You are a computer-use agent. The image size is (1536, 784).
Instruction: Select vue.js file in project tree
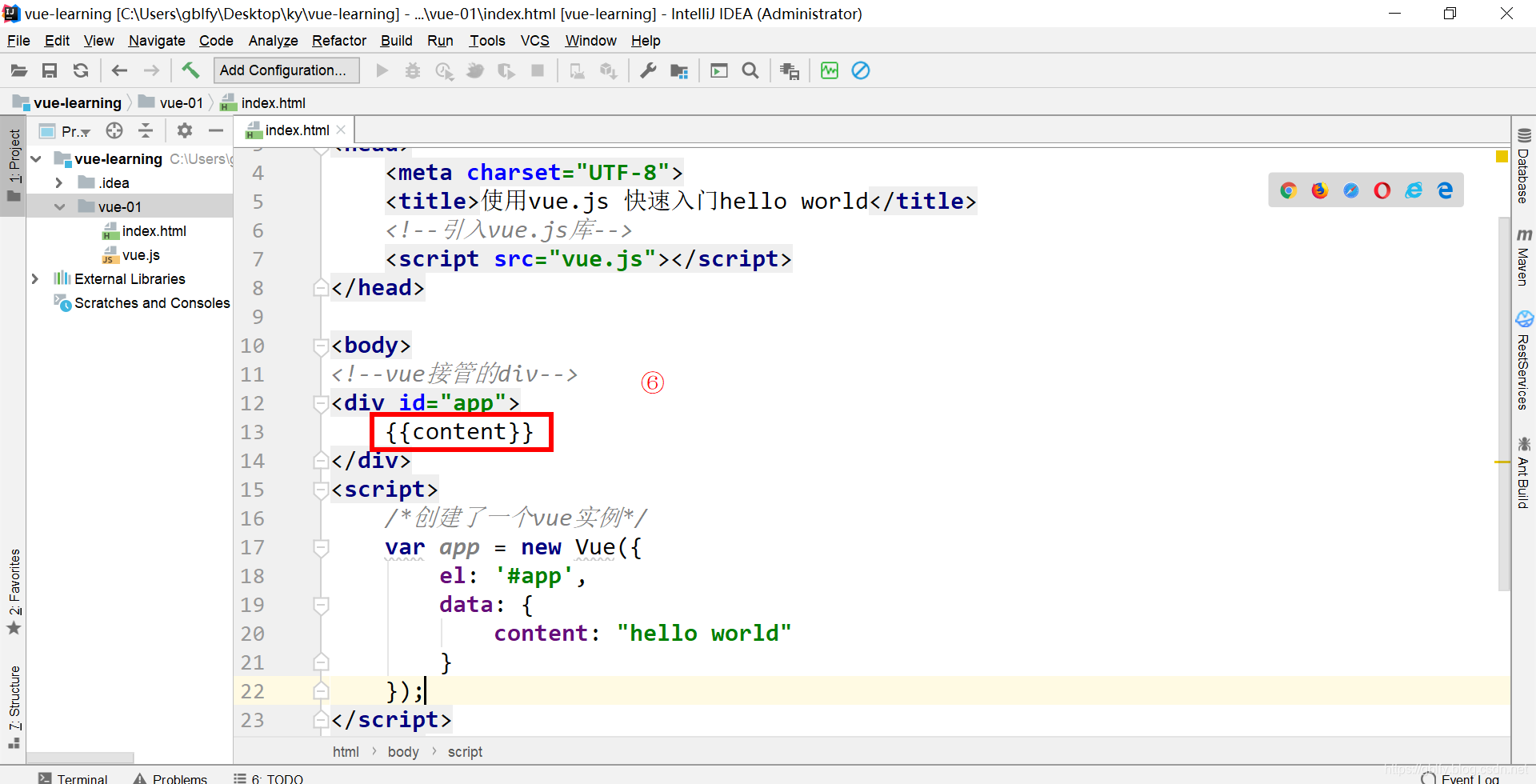coord(131,255)
